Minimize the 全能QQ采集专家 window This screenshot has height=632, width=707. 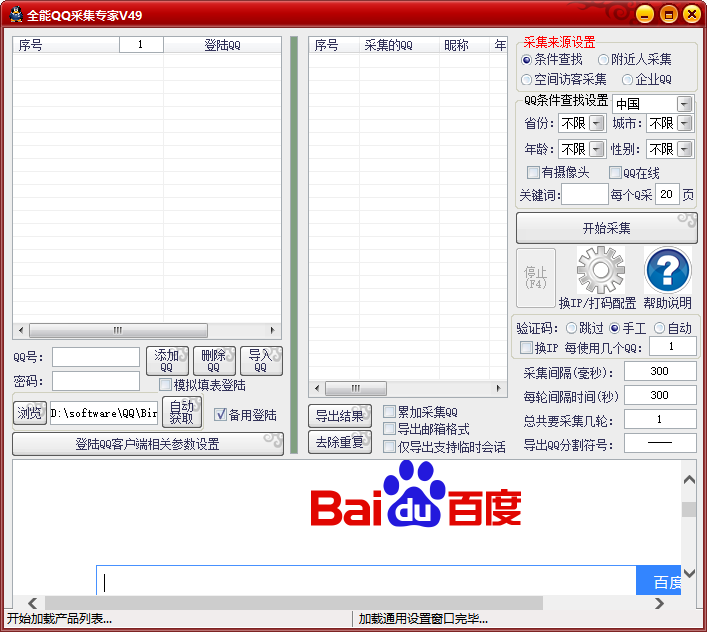click(645, 15)
